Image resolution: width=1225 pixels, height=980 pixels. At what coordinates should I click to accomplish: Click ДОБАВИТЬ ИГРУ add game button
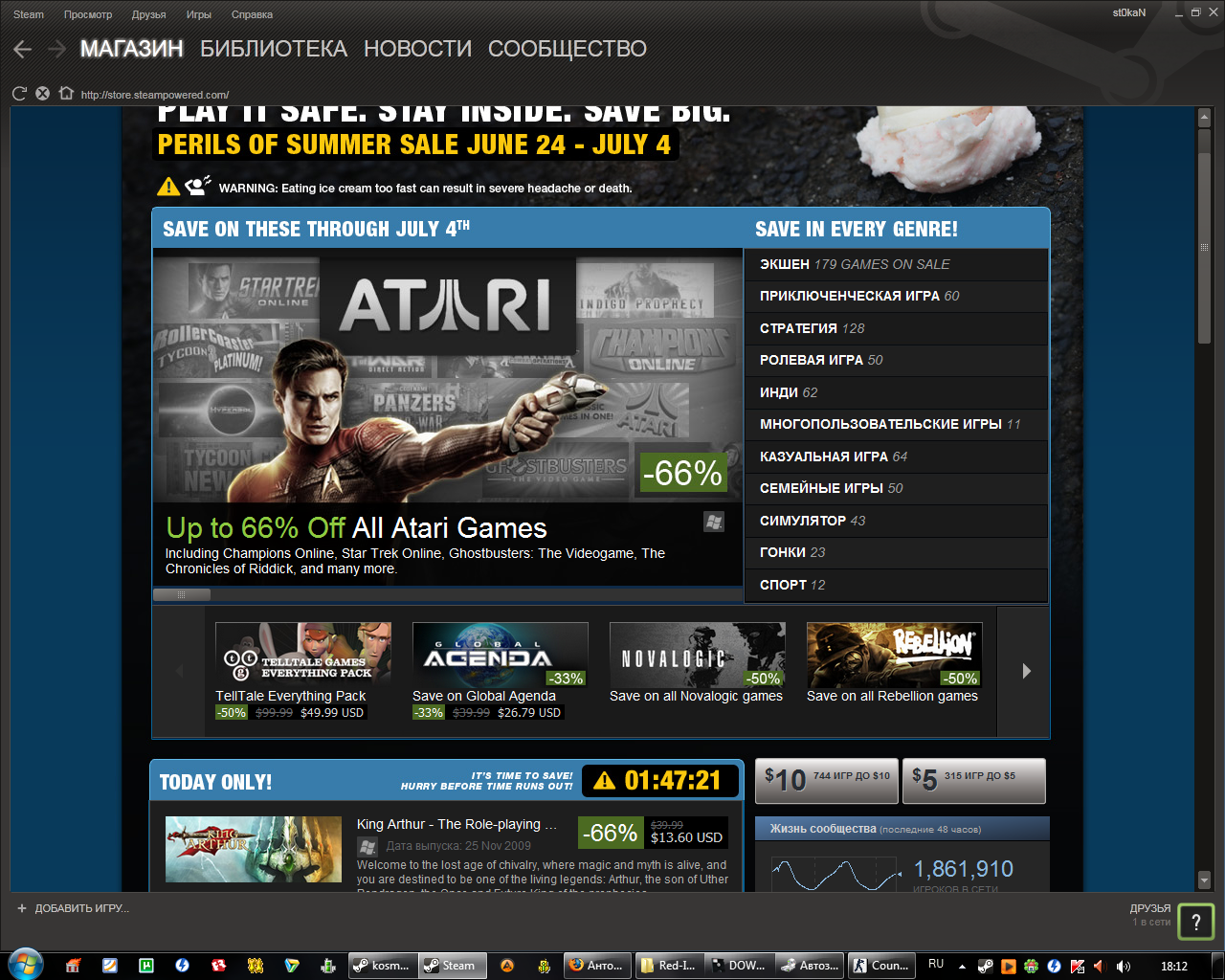pos(73,908)
